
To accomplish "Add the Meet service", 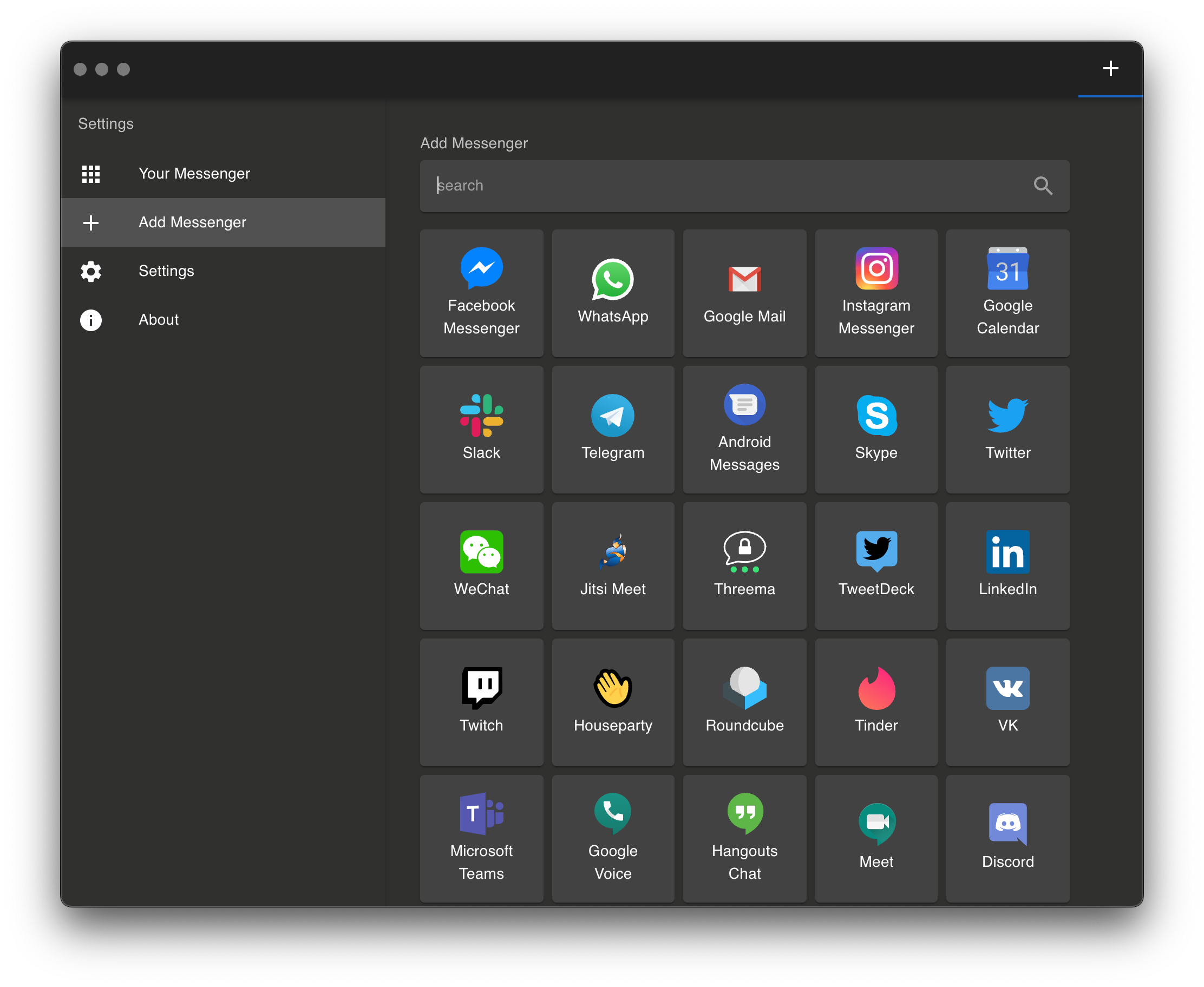I will 876,839.
